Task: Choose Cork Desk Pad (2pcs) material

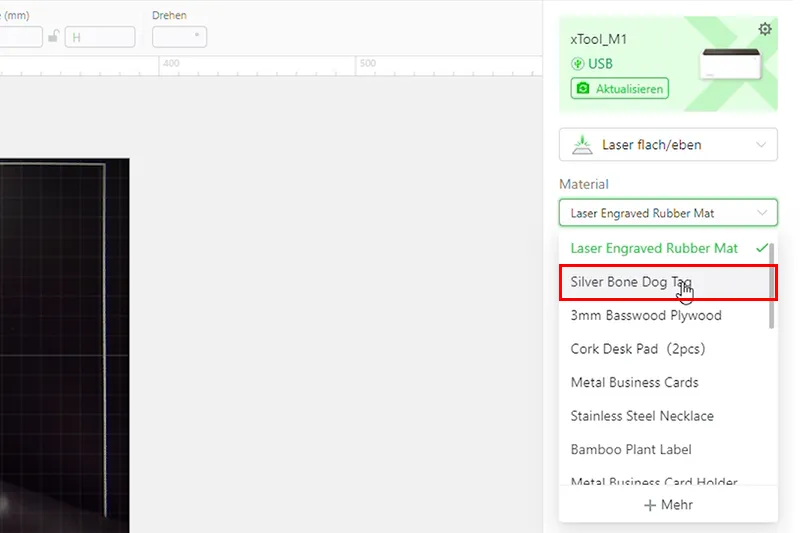Action: 668,349
